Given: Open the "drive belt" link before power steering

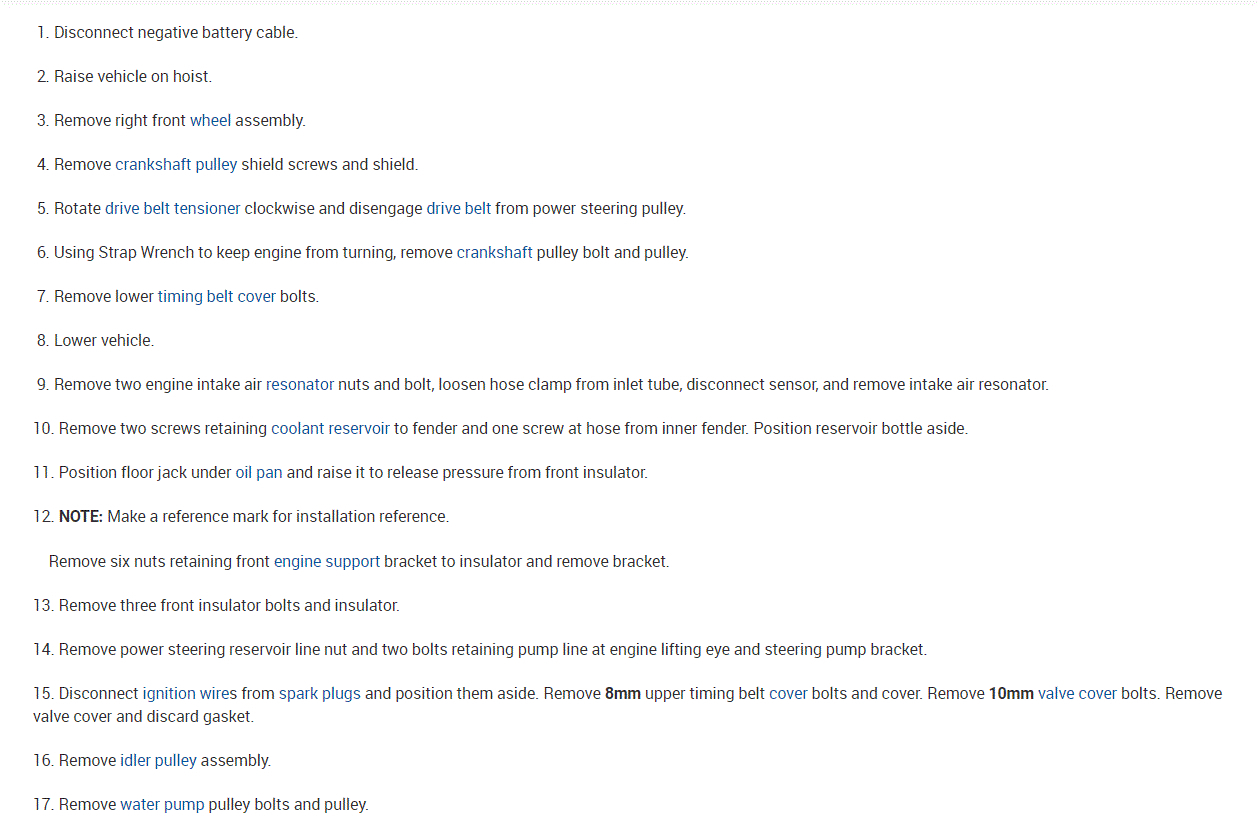Looking at the screenshot, I should tap(459, 209).
